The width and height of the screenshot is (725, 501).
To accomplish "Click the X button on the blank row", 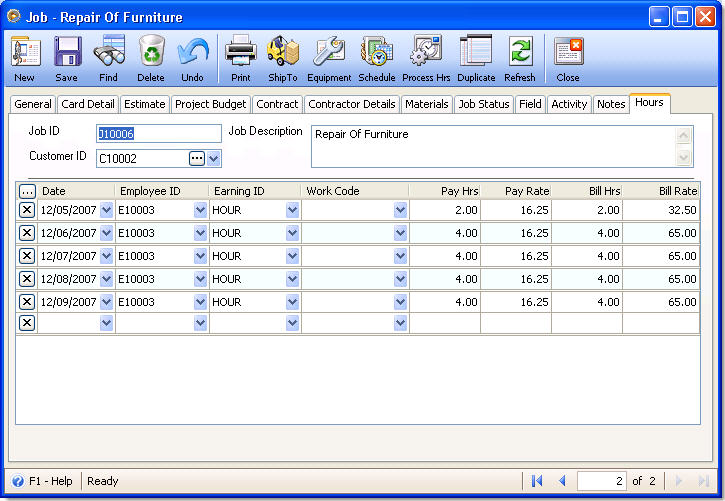I will pos(27,323).
